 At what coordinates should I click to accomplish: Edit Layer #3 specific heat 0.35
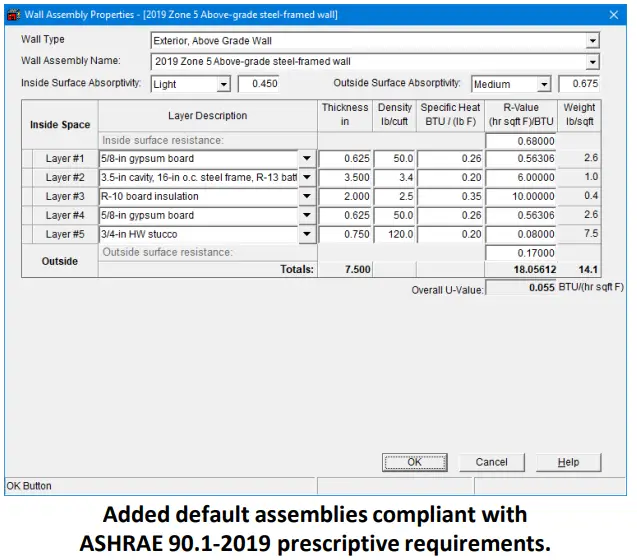click(450, 196)
